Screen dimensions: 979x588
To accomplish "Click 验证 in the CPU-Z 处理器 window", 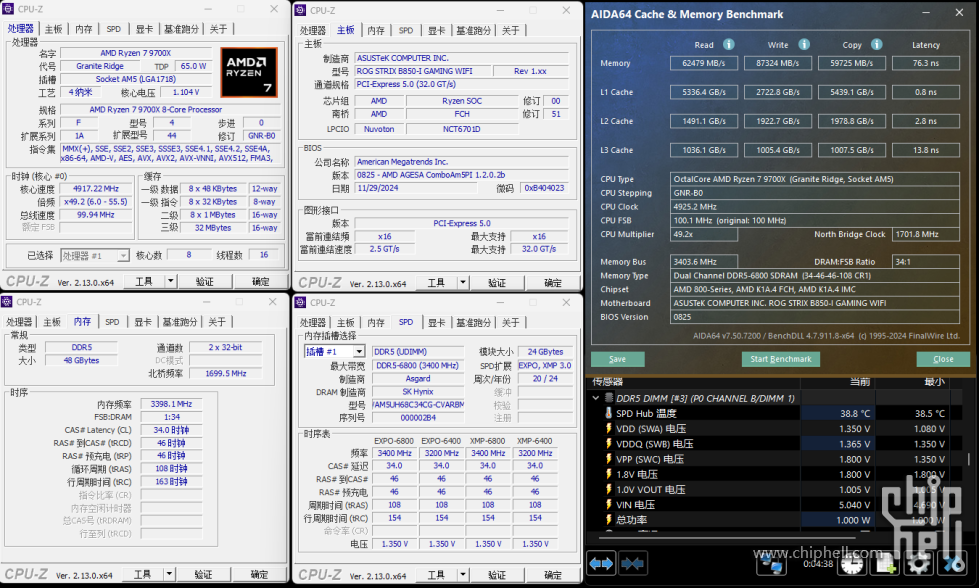I will pos(205,282).
